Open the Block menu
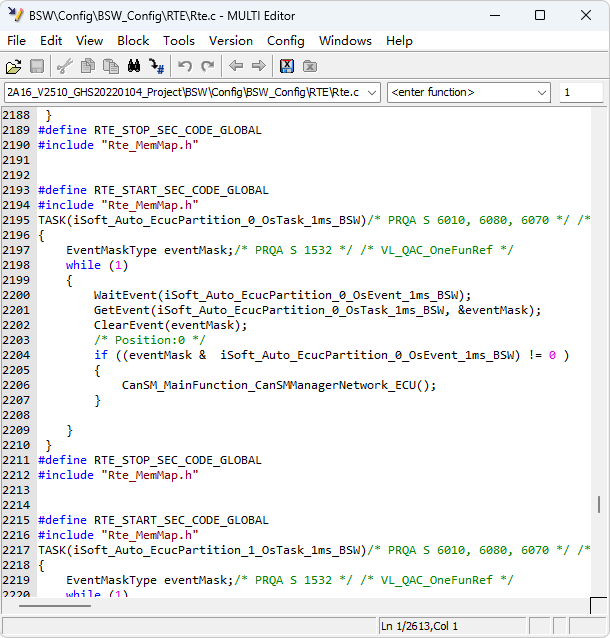Screen dimensions: 610x638 tap(133, 41)
